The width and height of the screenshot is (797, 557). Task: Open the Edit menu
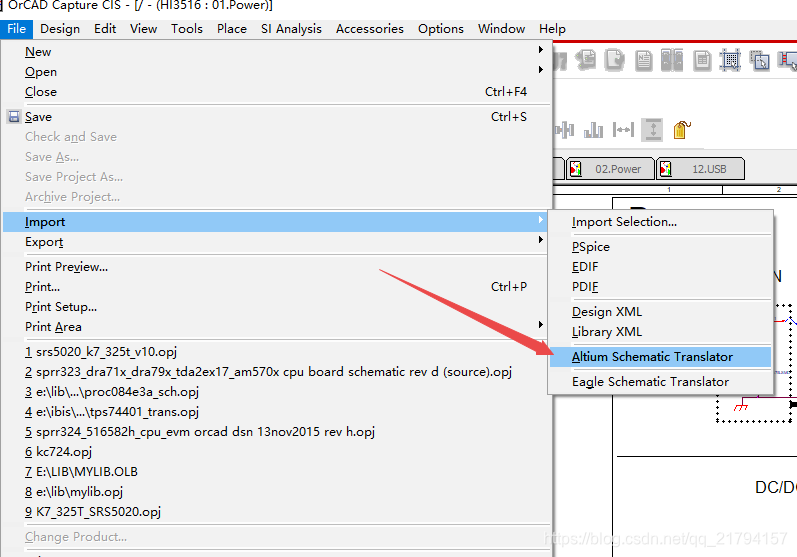(105, 29)
